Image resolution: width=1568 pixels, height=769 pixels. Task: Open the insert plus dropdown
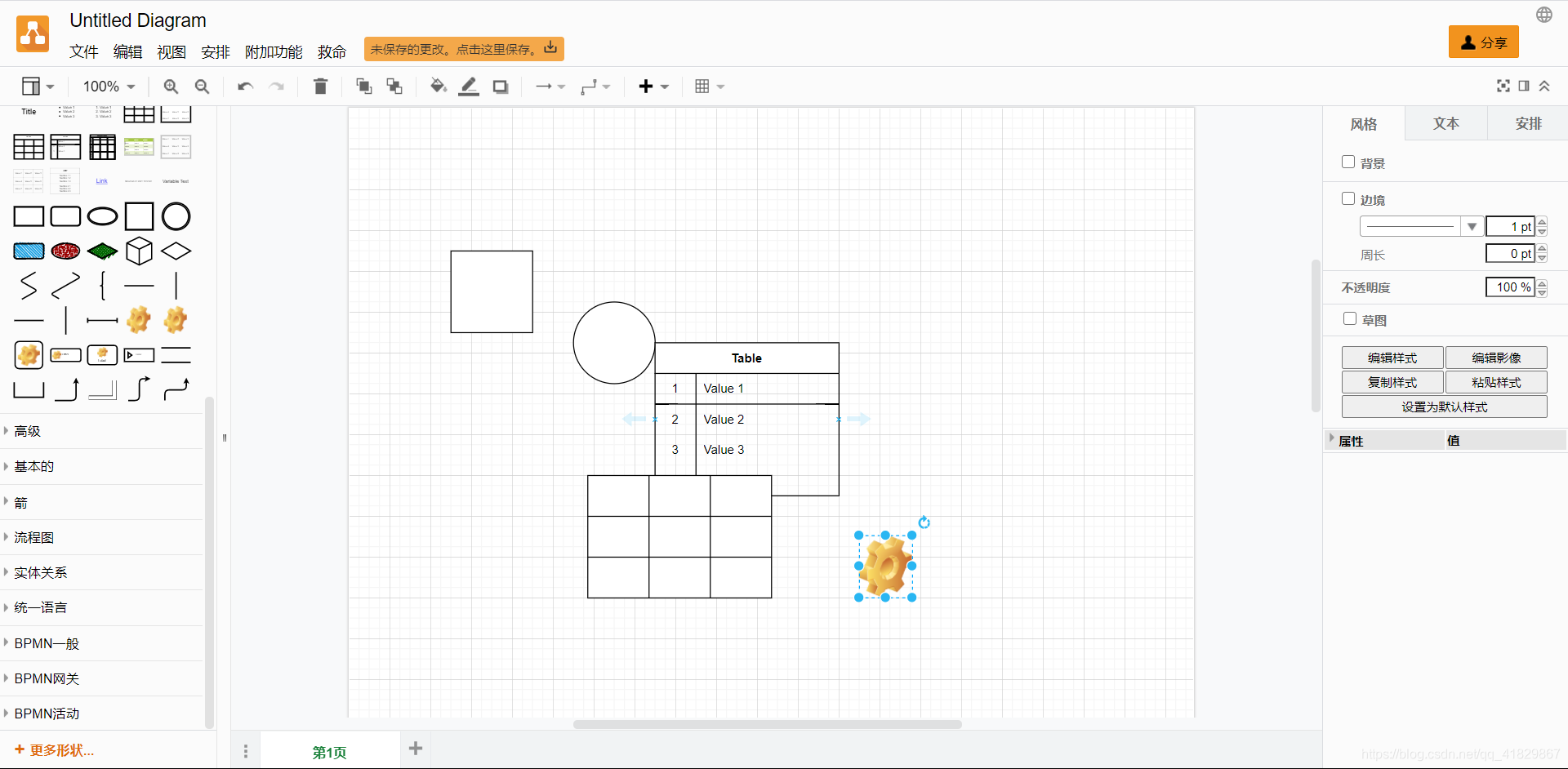pos(653,87)
